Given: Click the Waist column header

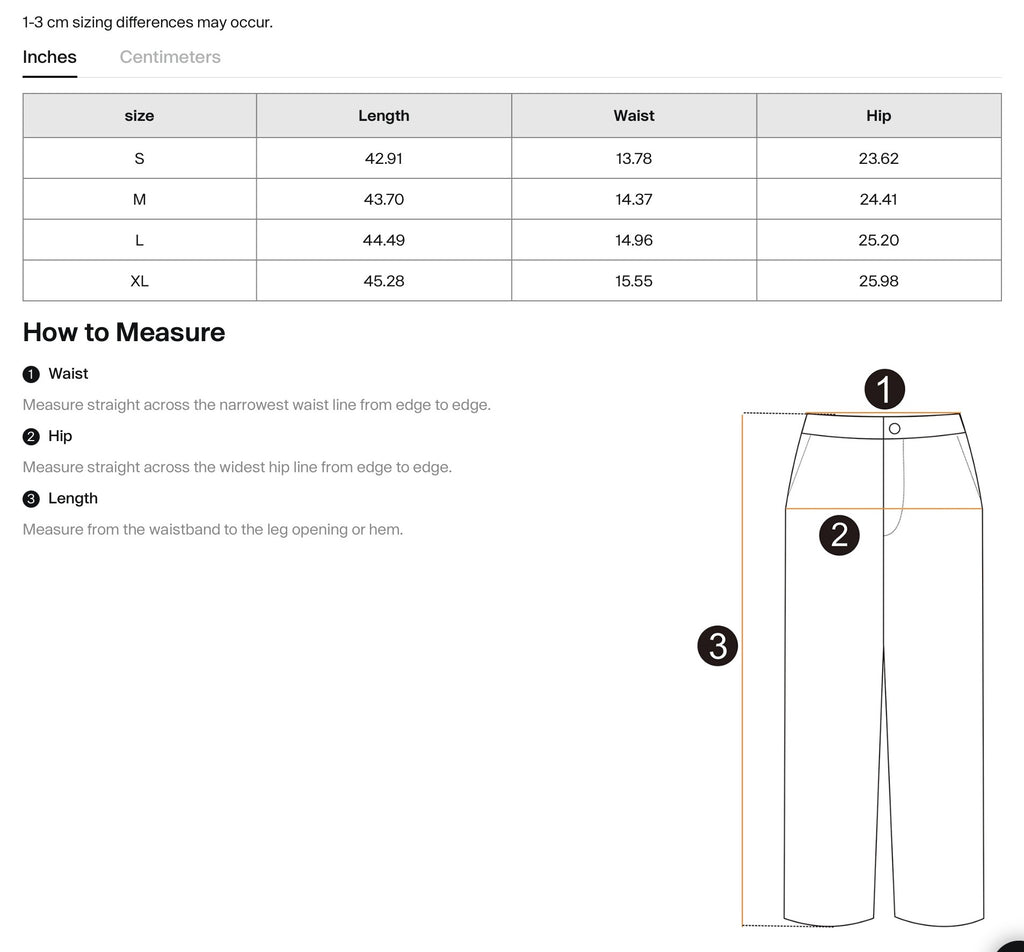Looking at the screenshot, I should click(634, 116).
